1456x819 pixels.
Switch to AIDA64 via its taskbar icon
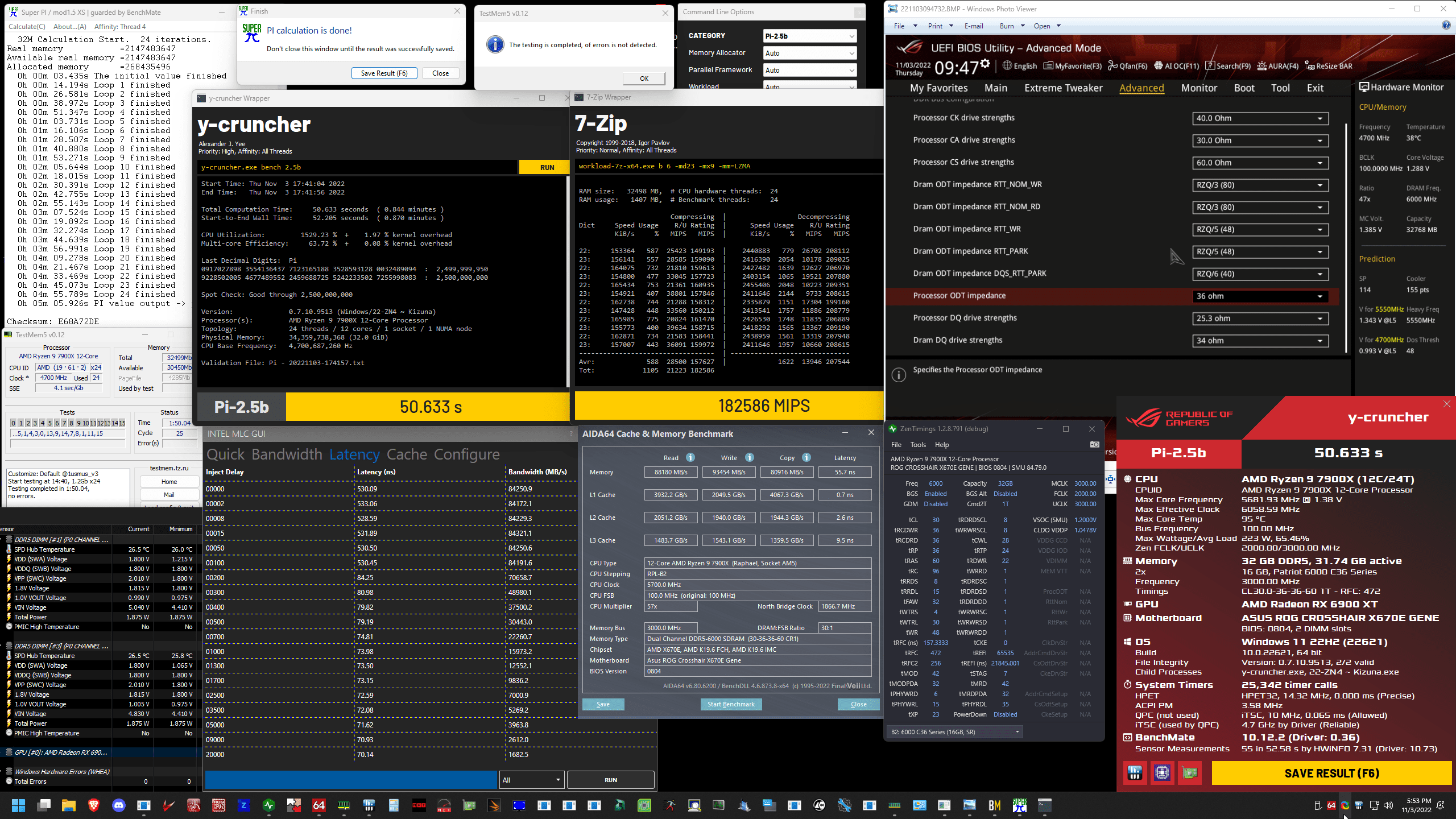pyautogui.click(x=319, y=805)
